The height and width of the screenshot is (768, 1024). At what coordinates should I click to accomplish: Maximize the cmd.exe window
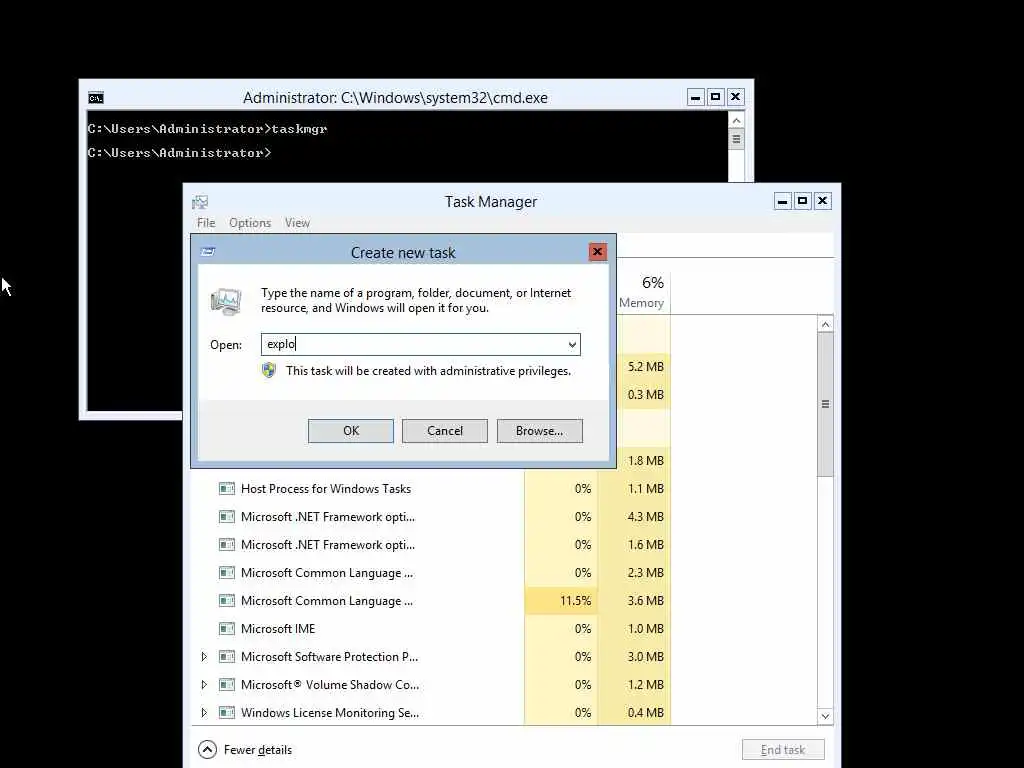tap(716, 97)
